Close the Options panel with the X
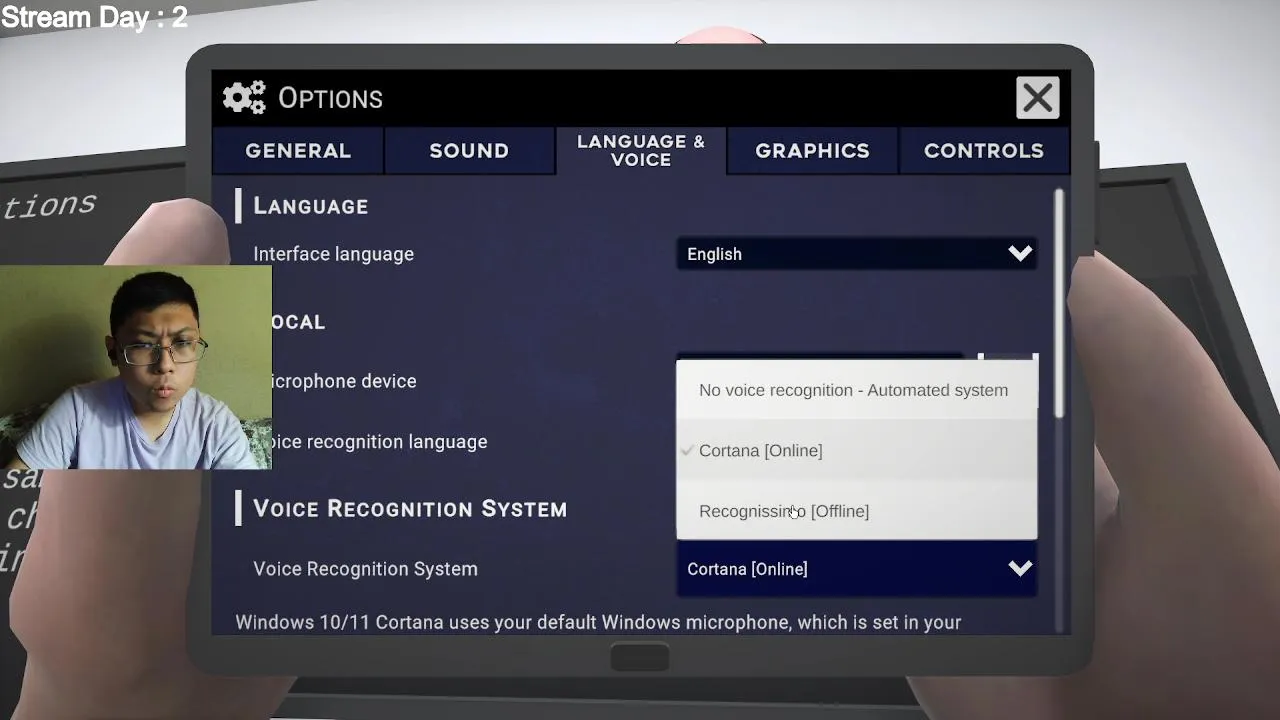 pyautogui.click(x=1037, y=98)
